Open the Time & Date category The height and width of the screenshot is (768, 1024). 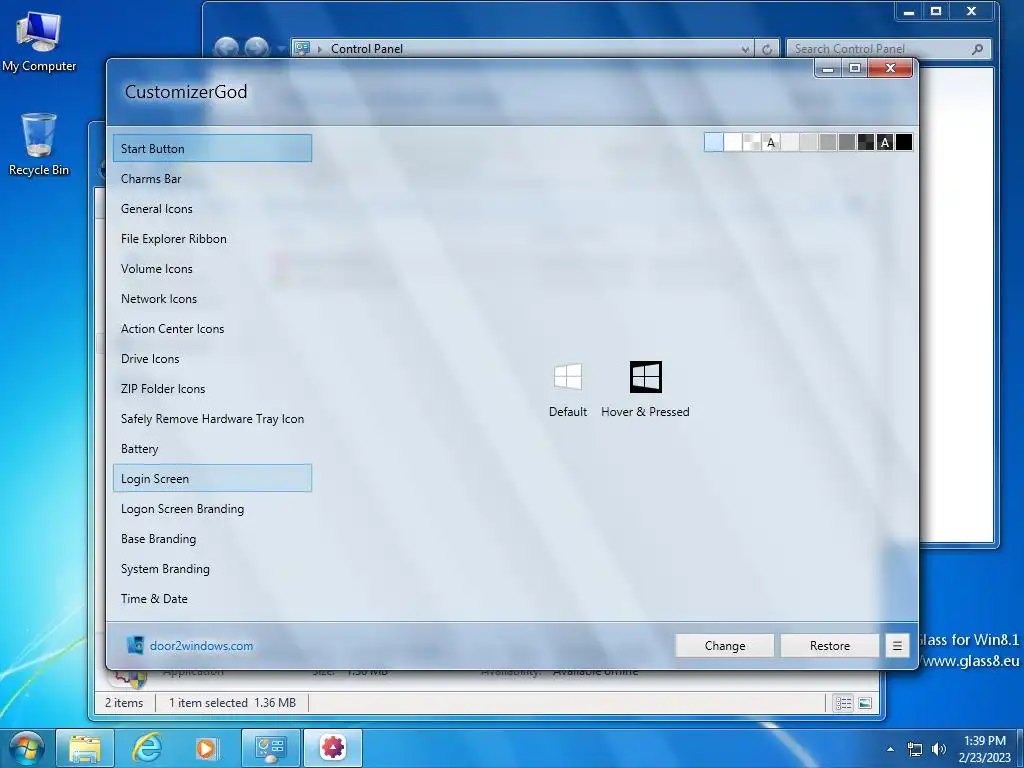click(x=212, y=599)
